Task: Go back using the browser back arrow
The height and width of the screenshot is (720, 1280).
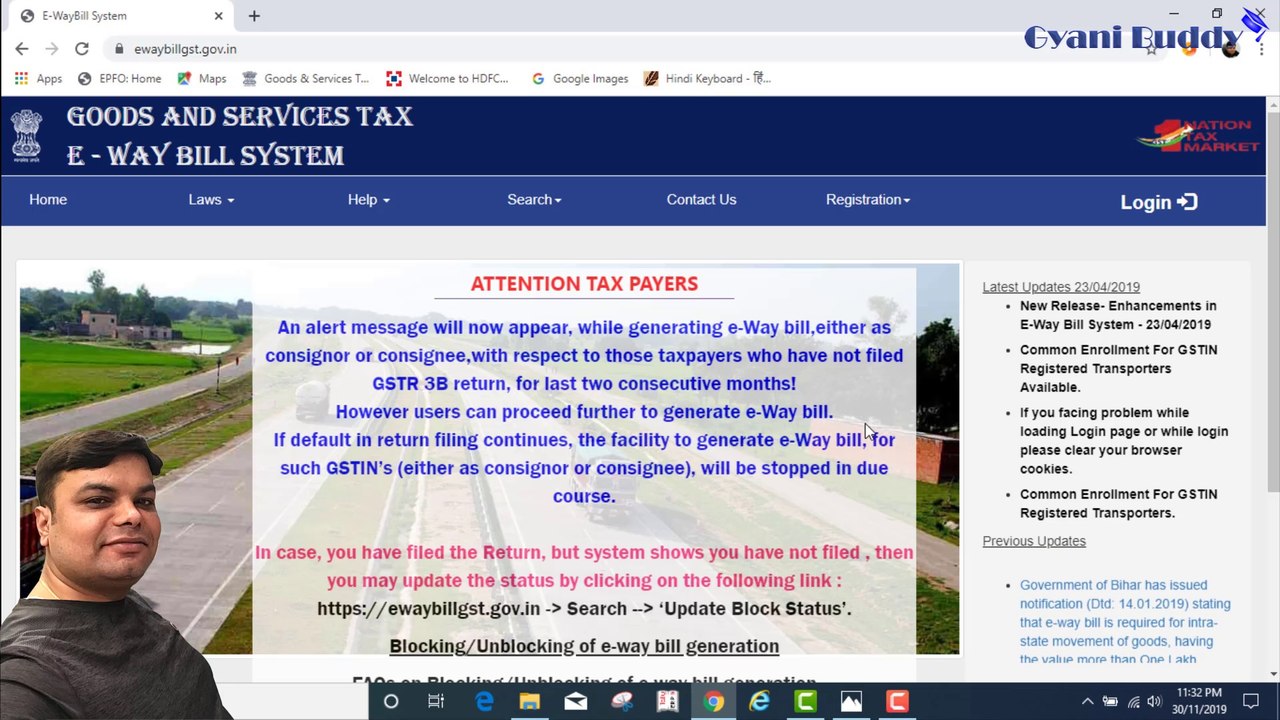Action: point(22,48)
